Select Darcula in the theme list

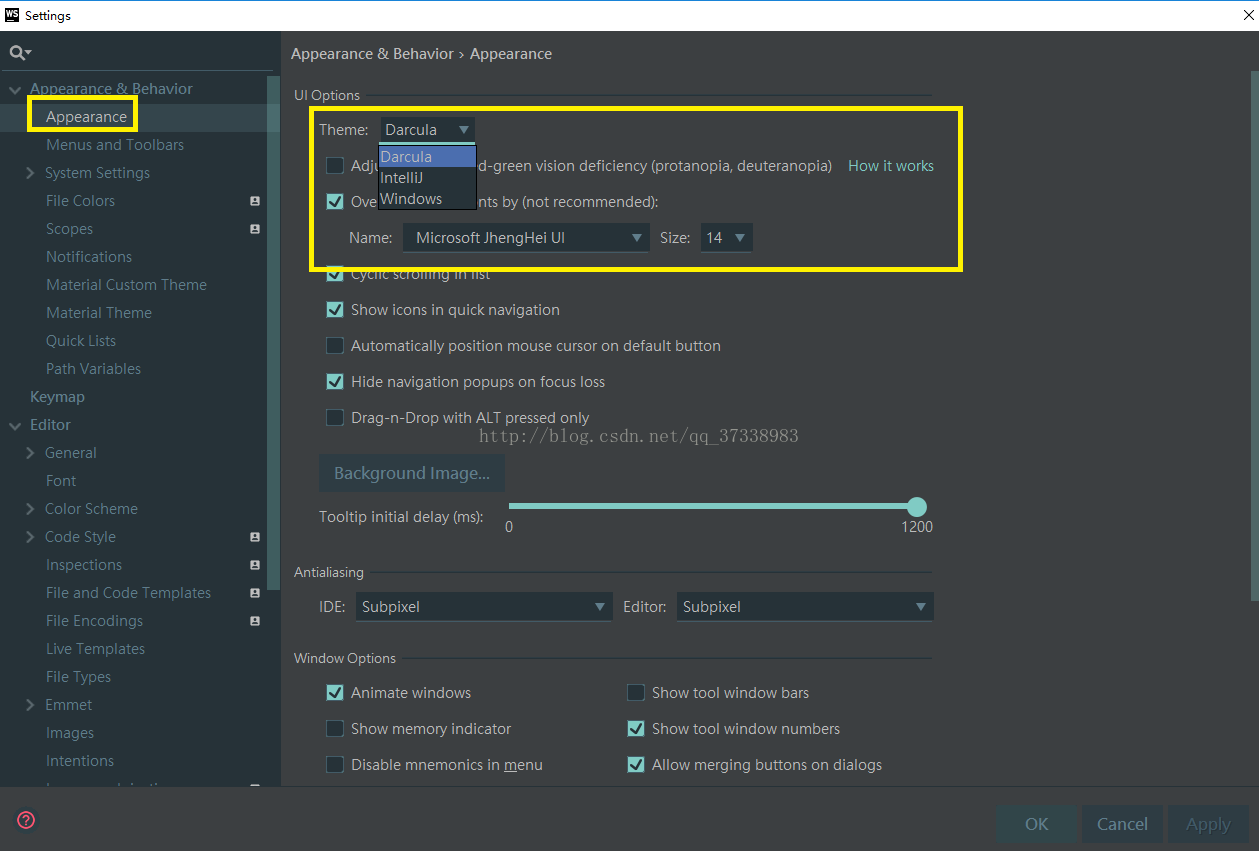click(427, 157)
